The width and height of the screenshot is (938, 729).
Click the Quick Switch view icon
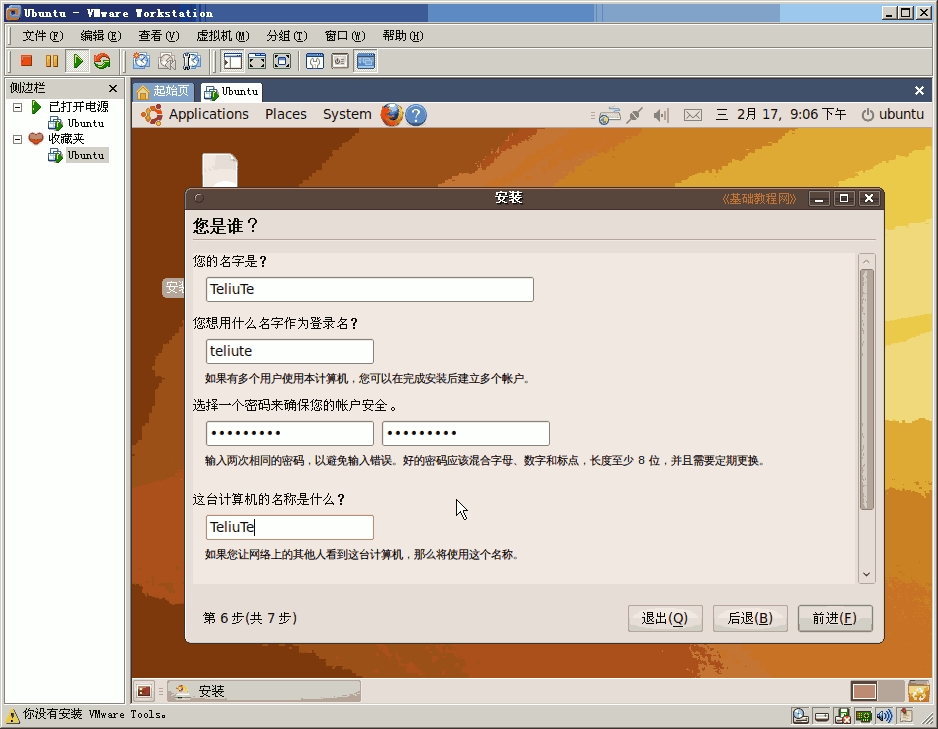(x=257, y=61)
